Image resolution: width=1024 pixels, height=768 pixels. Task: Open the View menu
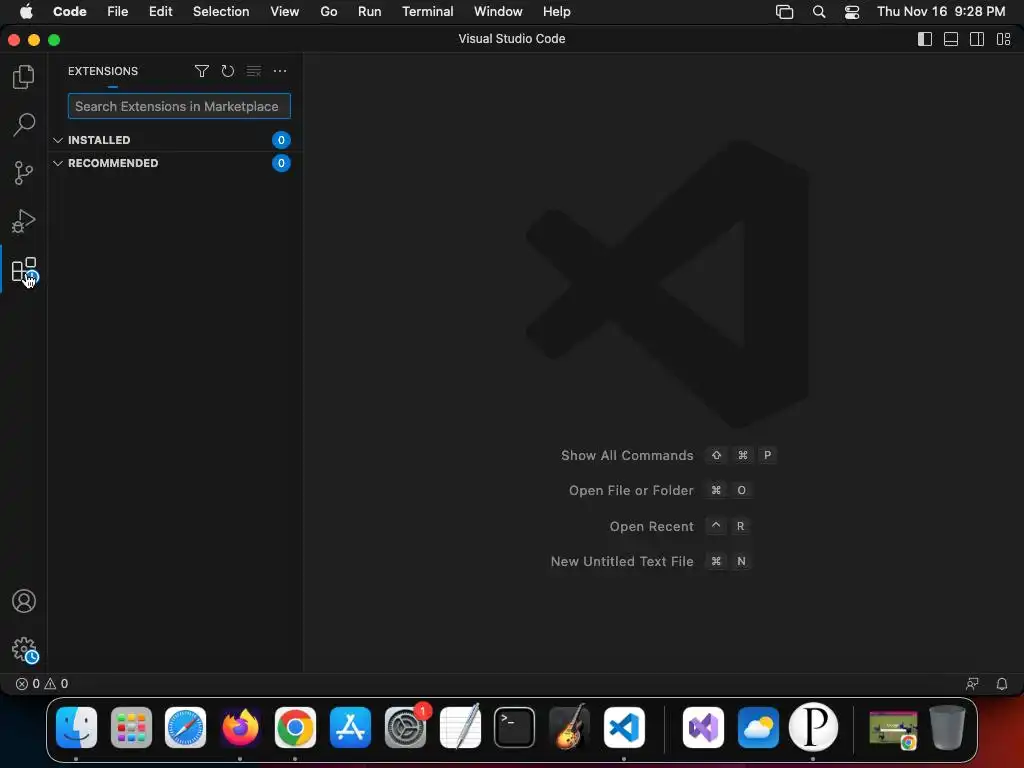(x=285, y=11)
